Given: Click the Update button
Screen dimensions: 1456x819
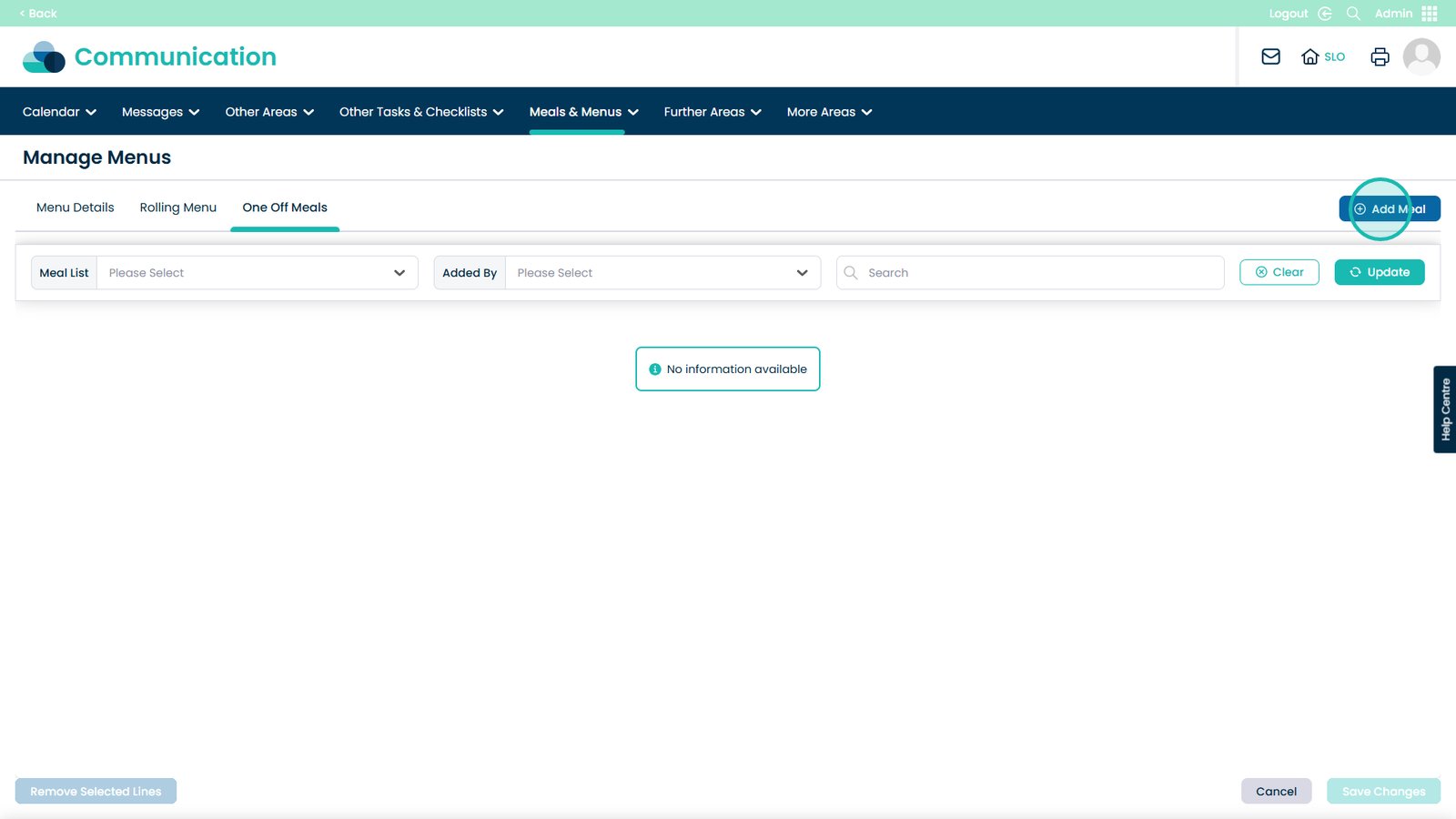Looking at the screenshot, I should 1379,272.
